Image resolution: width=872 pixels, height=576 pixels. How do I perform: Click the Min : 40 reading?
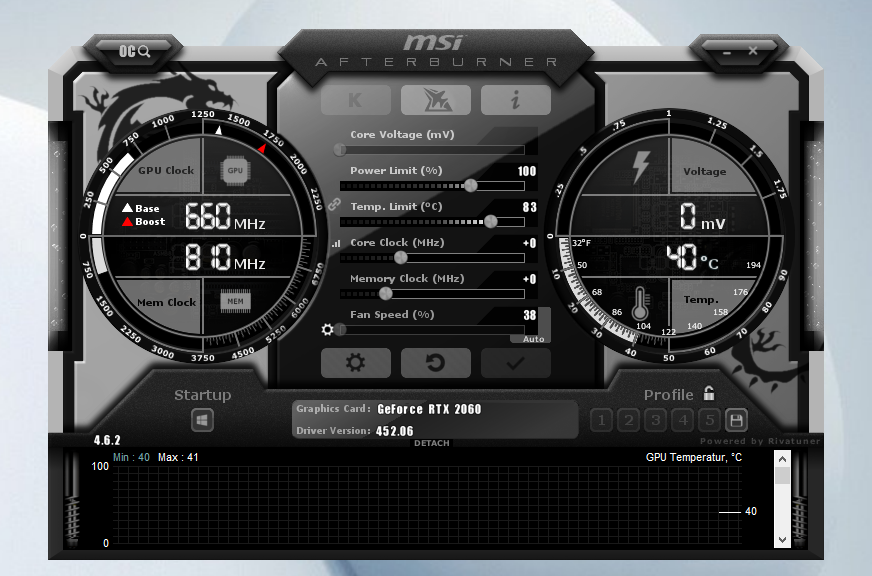(131, 457)
